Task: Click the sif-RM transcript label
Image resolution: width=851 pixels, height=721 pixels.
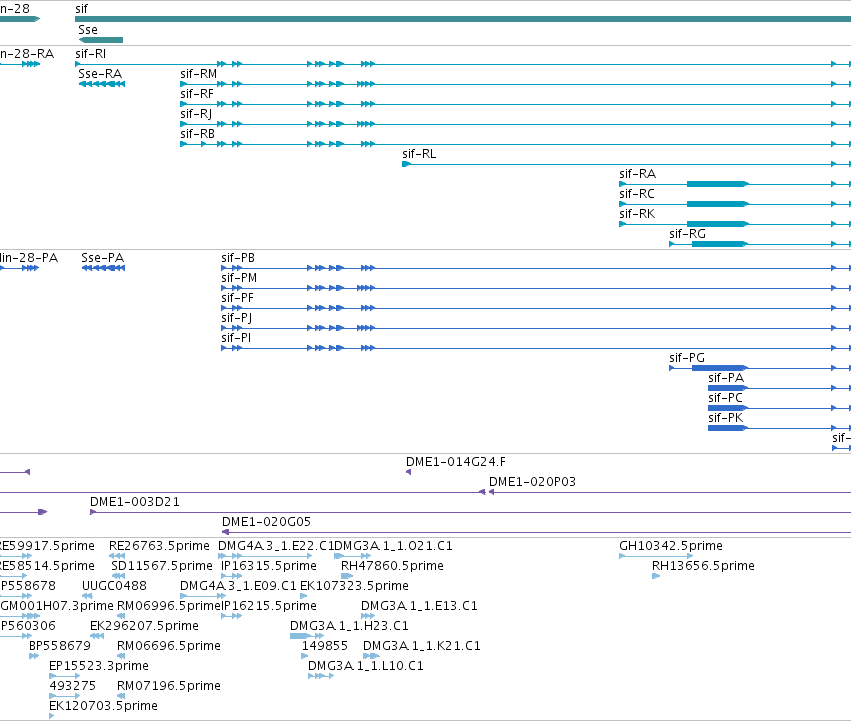Action: tap(199, 74)
